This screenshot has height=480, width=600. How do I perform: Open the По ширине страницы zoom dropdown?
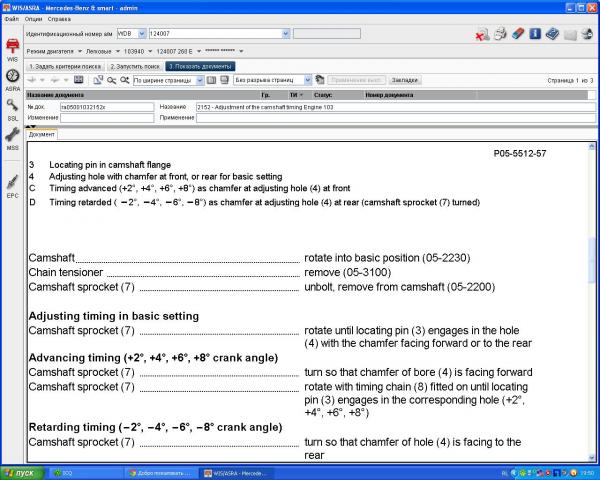point(200,80)
